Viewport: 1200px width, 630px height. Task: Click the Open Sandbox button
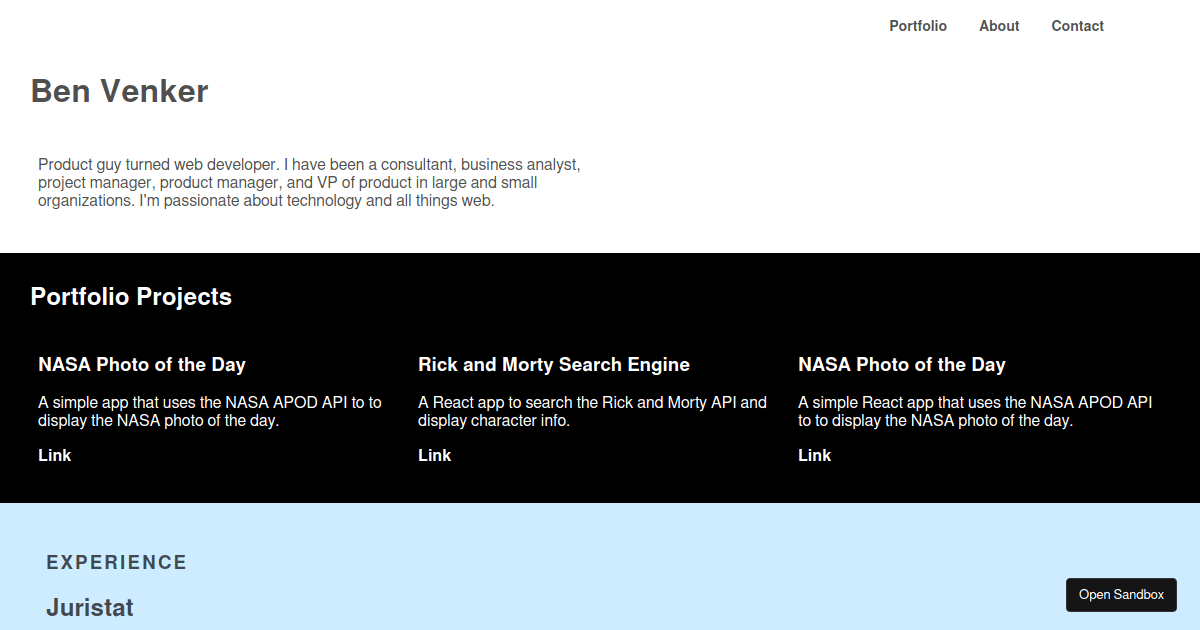1121,594
